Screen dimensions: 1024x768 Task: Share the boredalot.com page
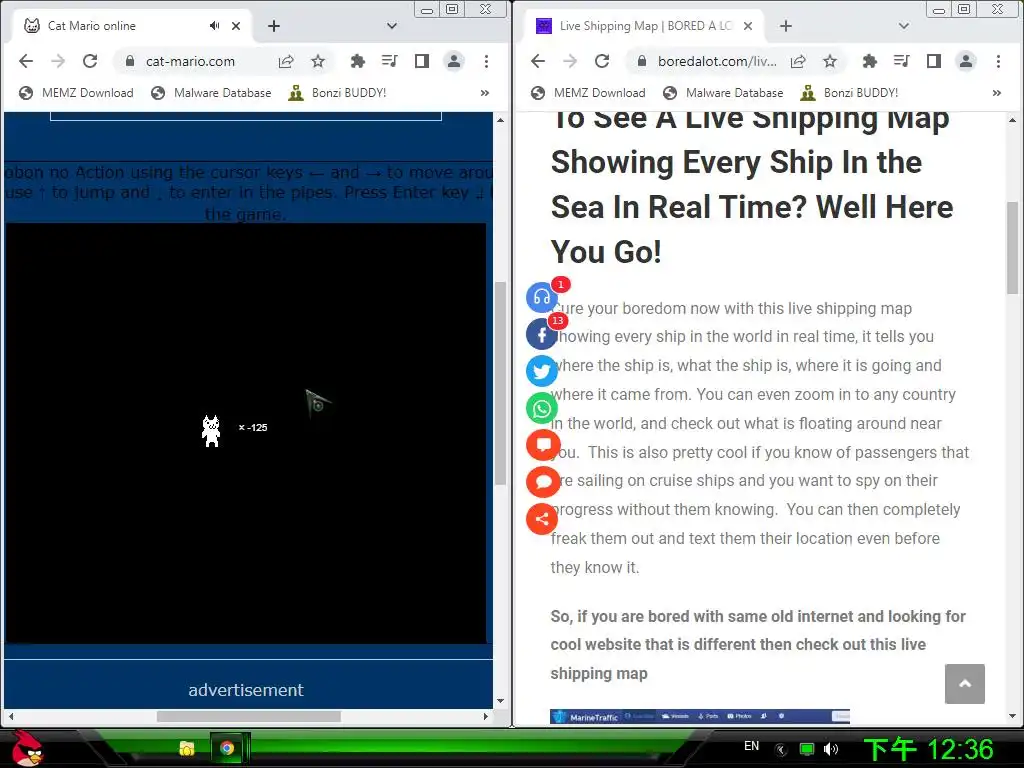pos(798,61)
